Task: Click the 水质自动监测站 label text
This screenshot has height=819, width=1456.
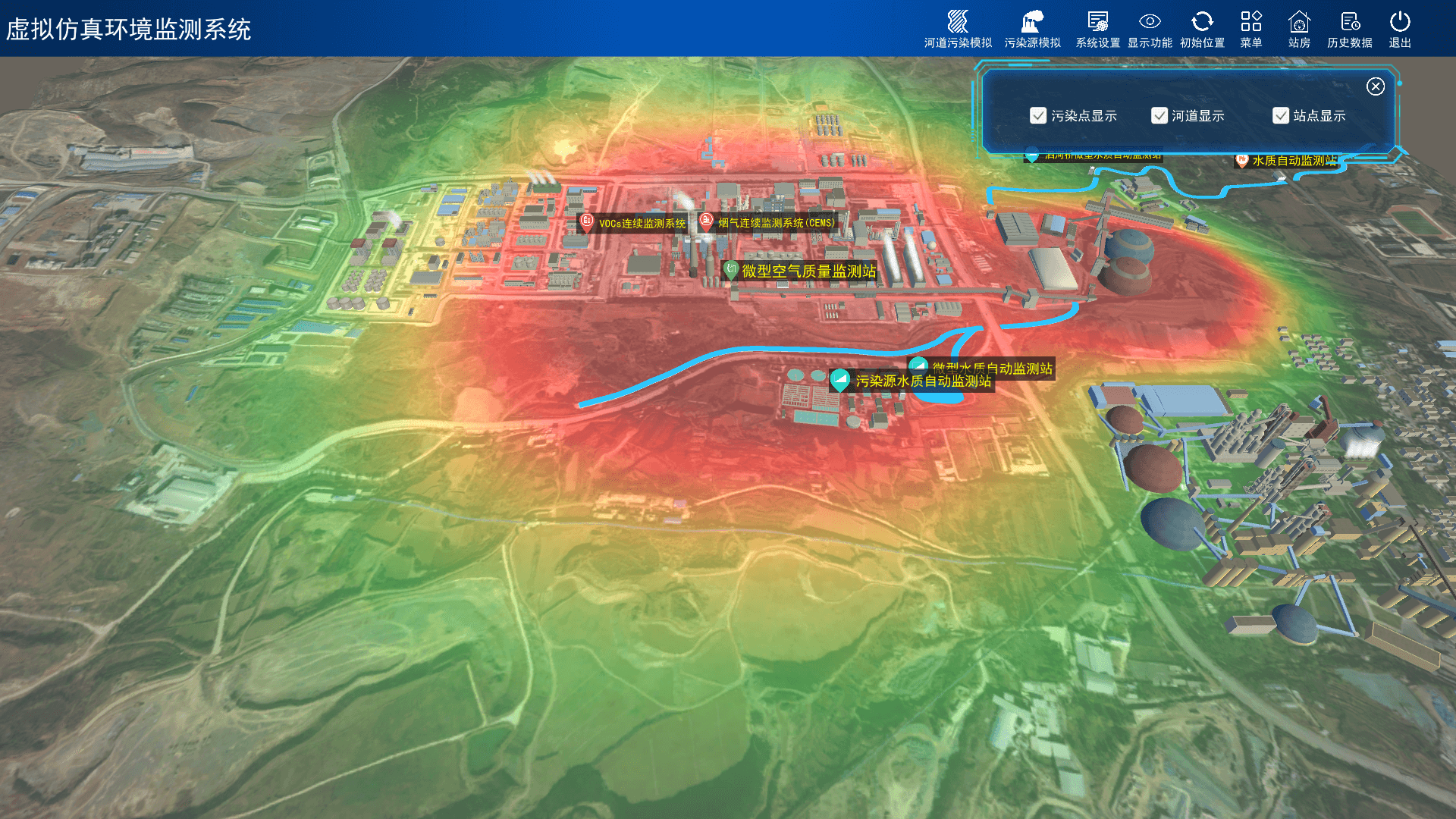Action: (1294, 161)
